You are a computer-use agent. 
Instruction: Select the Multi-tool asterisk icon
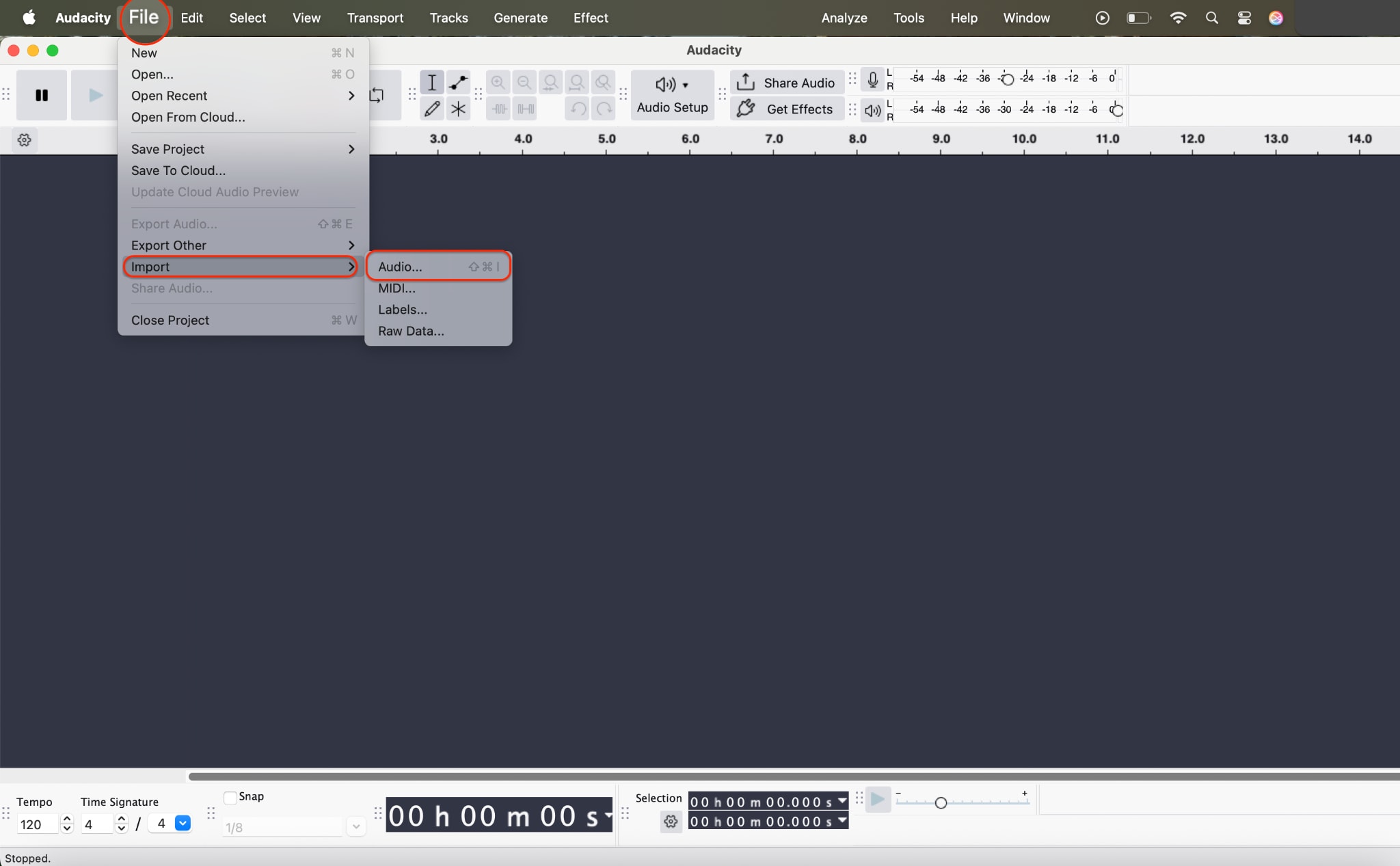click(x=458, y=109)
